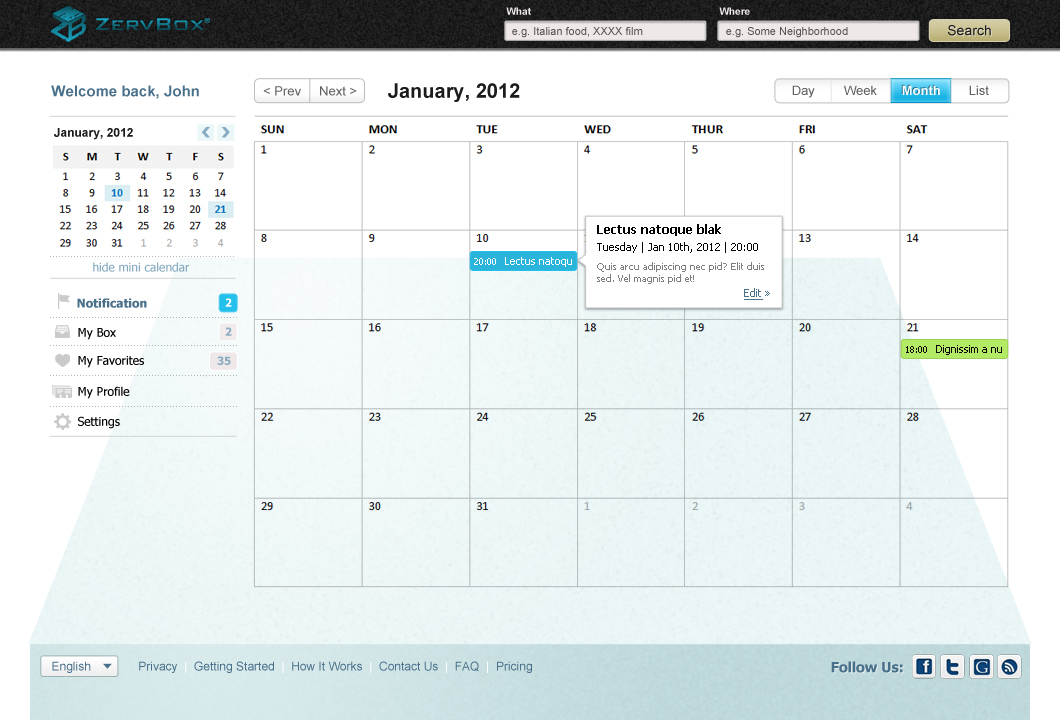This screenshot has height=720, width=1060.
Task: Switch to Week view
Action: [x=860, y=91]
